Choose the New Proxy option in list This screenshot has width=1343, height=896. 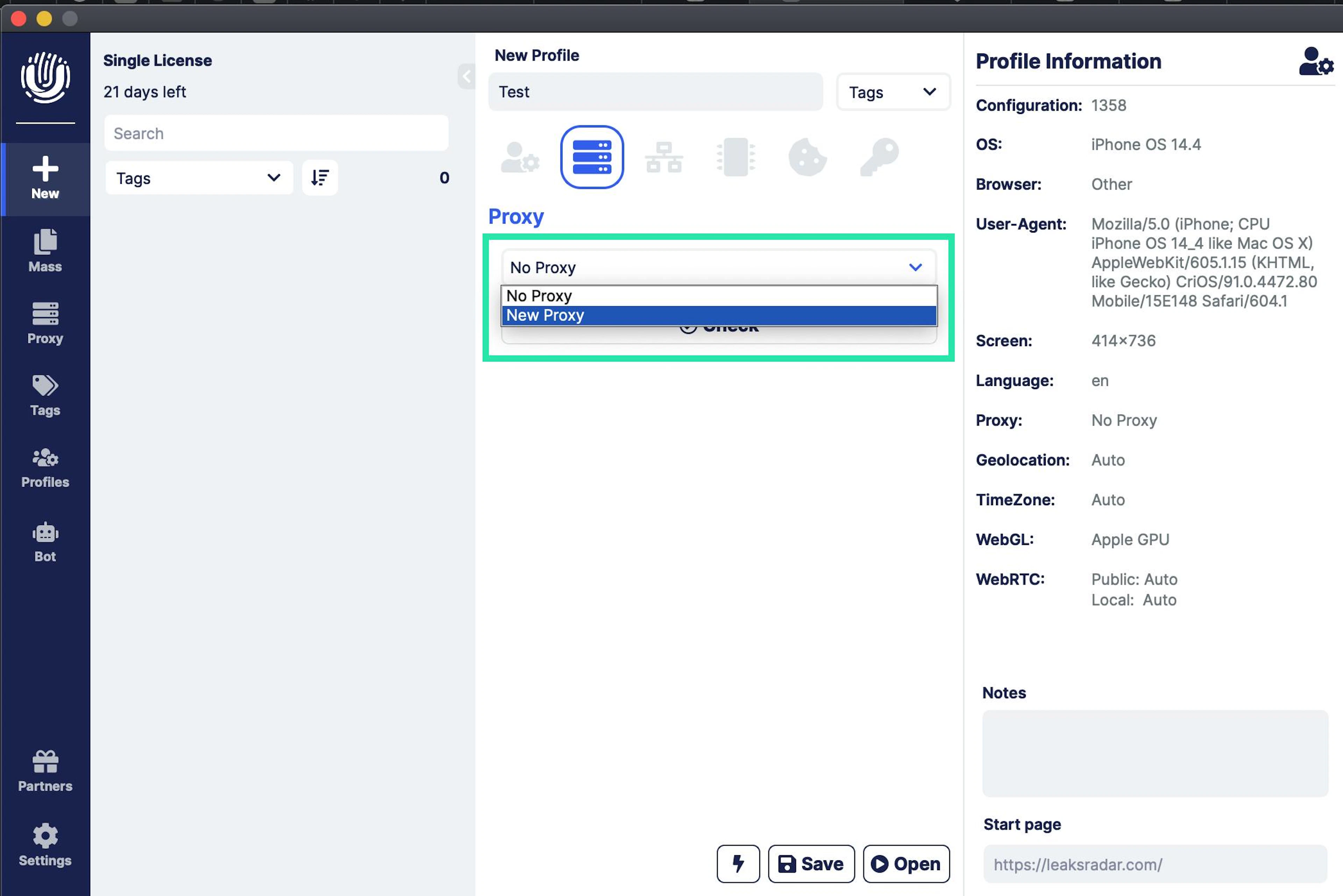pyautogui.click(x=719, y=315)
